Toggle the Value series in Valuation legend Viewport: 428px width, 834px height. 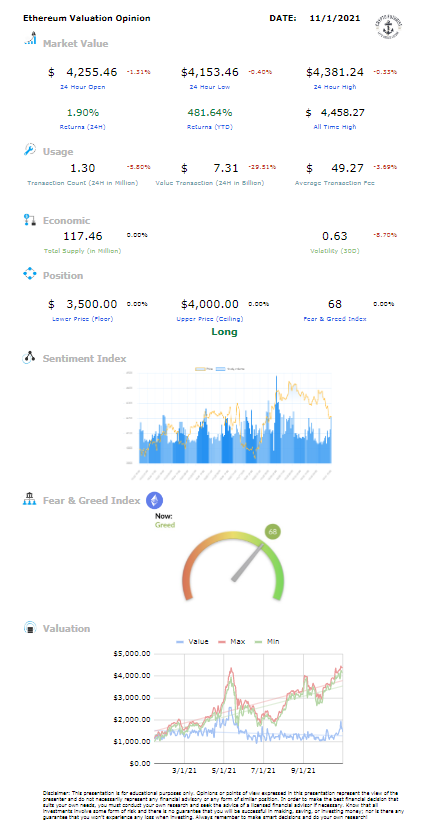pos(192,641)
